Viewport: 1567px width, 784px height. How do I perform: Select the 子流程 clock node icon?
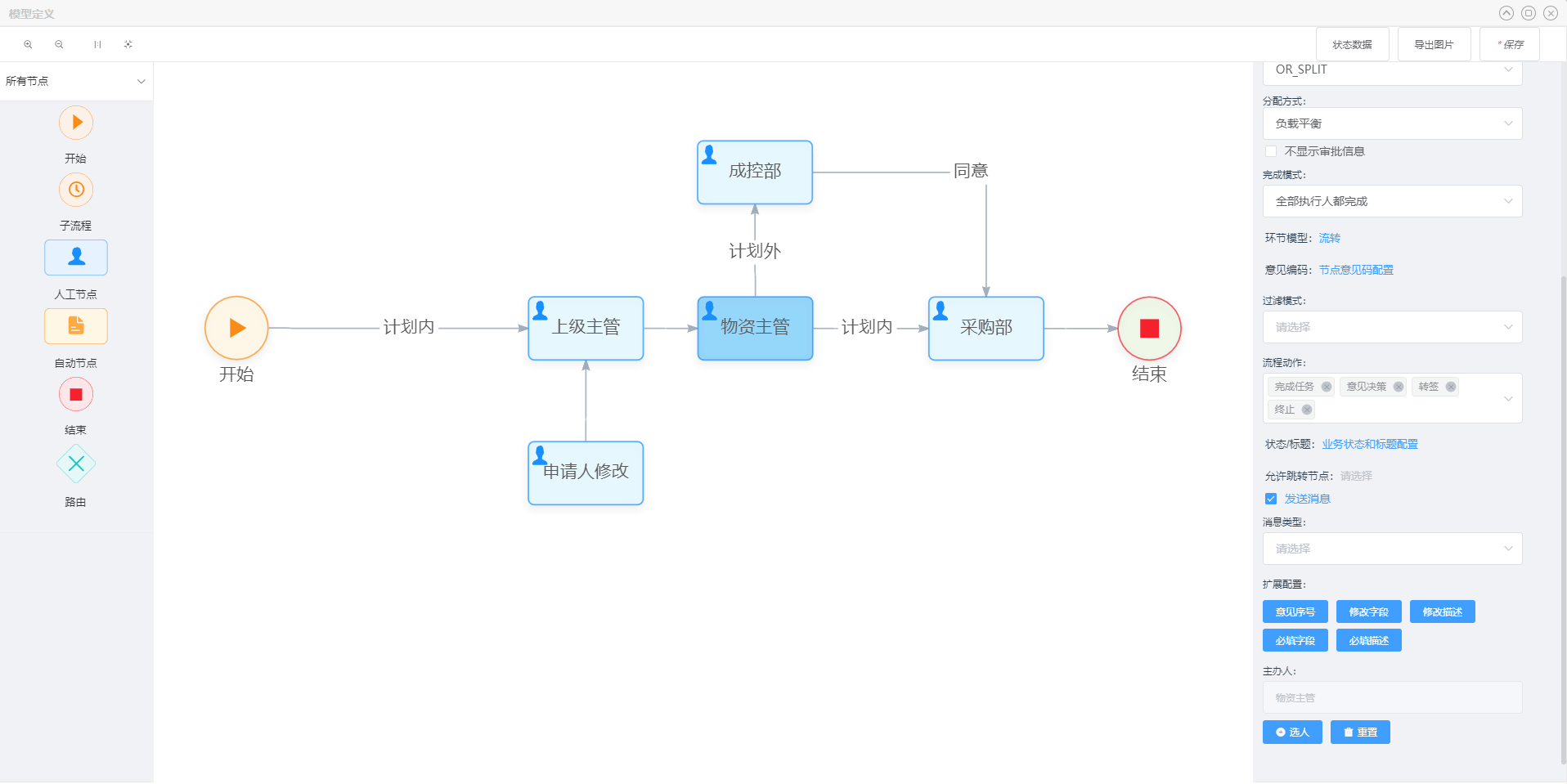click(76, 190)
